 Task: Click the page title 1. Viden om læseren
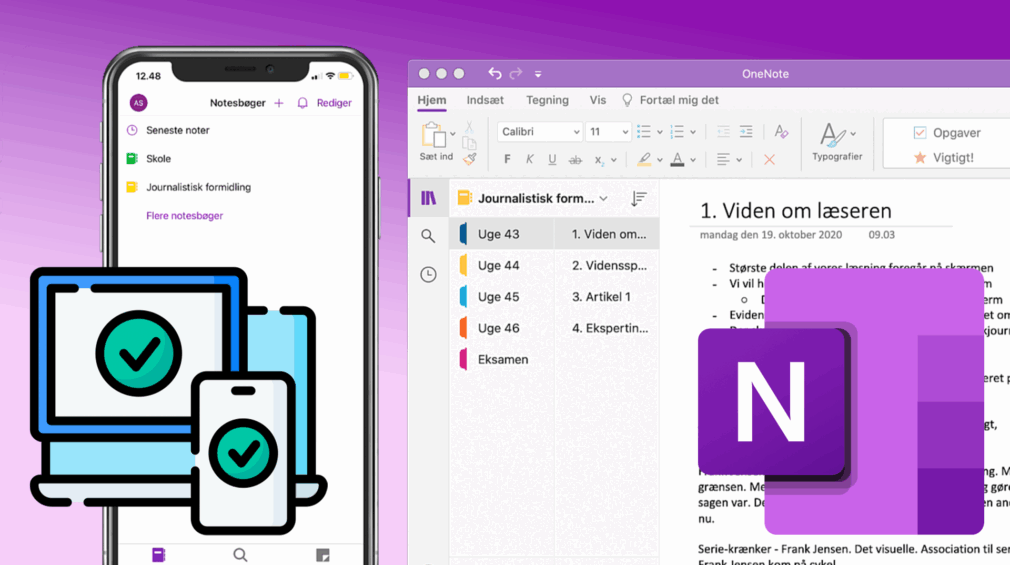coord(796,211)
